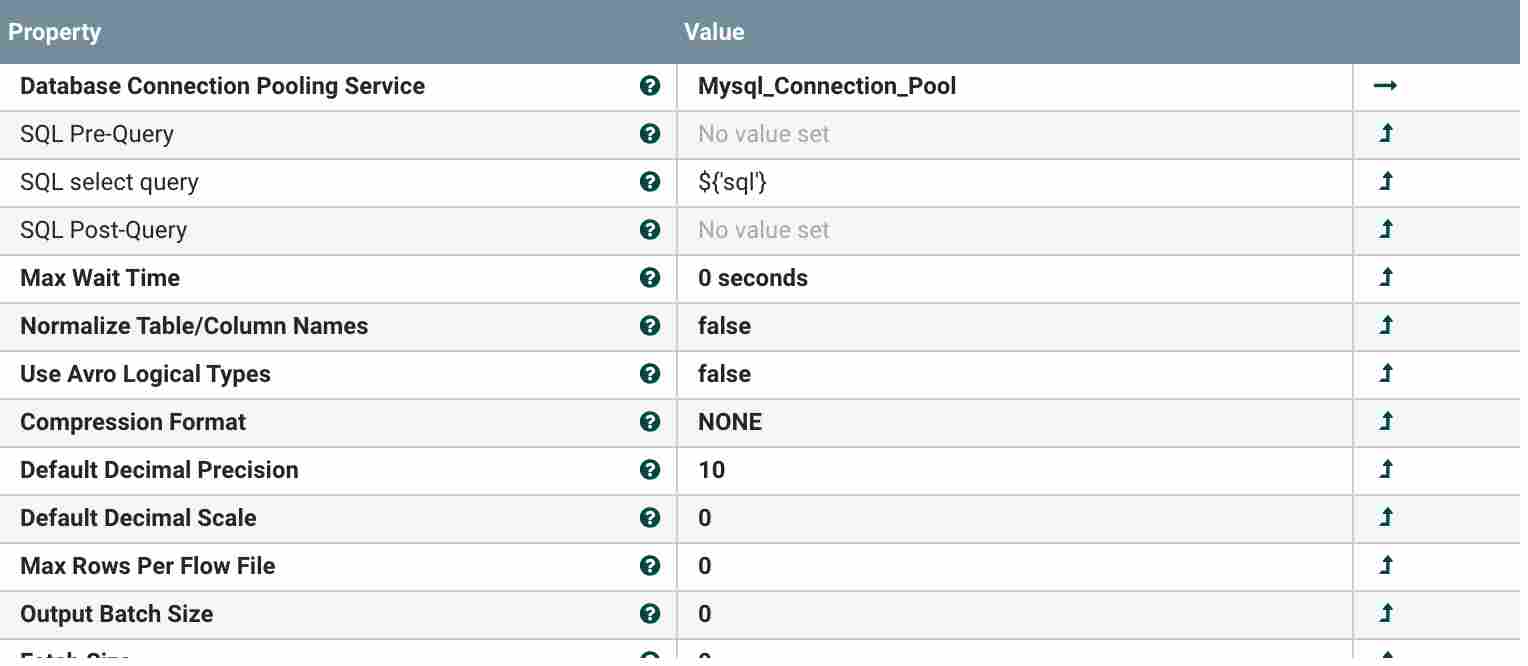Click help icon beside SQL select query

coord(650,182)
